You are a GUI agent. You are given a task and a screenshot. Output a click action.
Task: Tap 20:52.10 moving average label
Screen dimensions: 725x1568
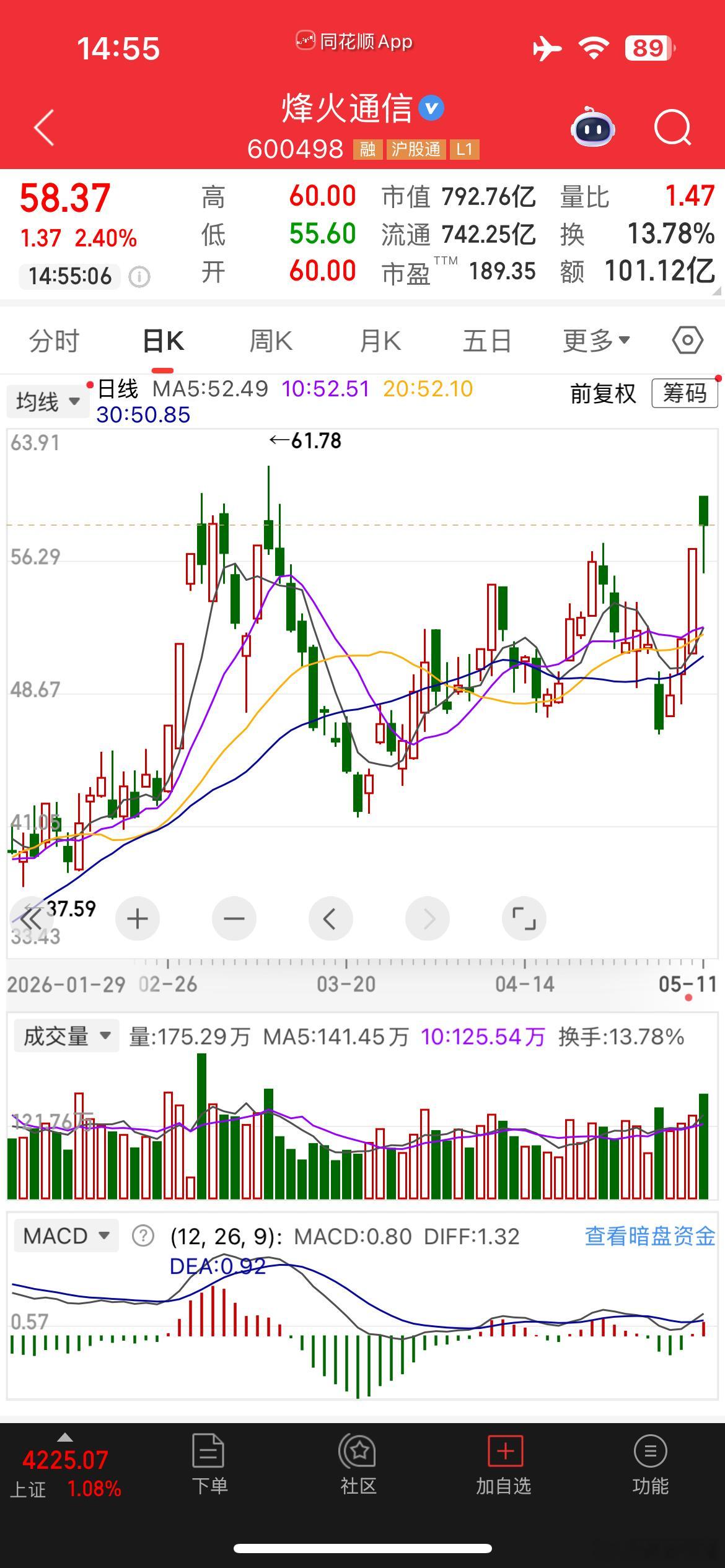click(428, 390)
